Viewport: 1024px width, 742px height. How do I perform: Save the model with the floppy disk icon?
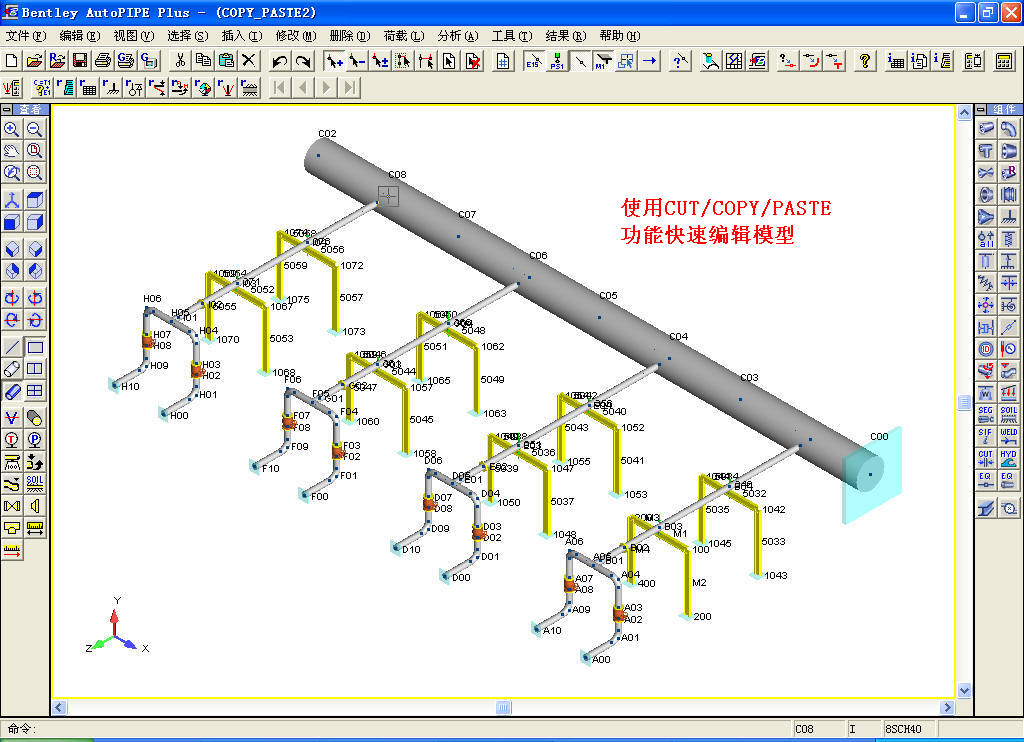[80, 61]
